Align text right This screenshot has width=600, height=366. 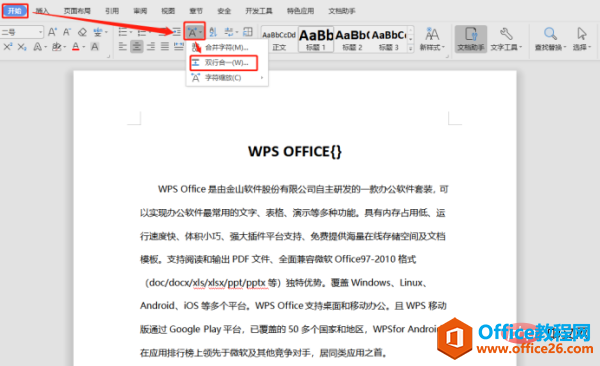[151, 47]
